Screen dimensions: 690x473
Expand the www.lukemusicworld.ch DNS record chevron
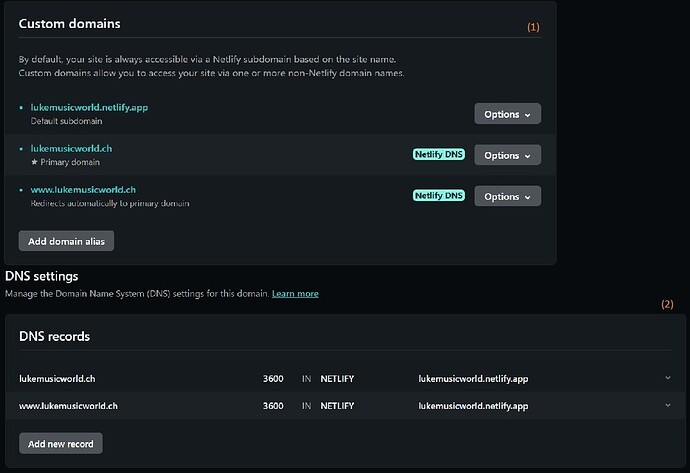pos(668,405)
